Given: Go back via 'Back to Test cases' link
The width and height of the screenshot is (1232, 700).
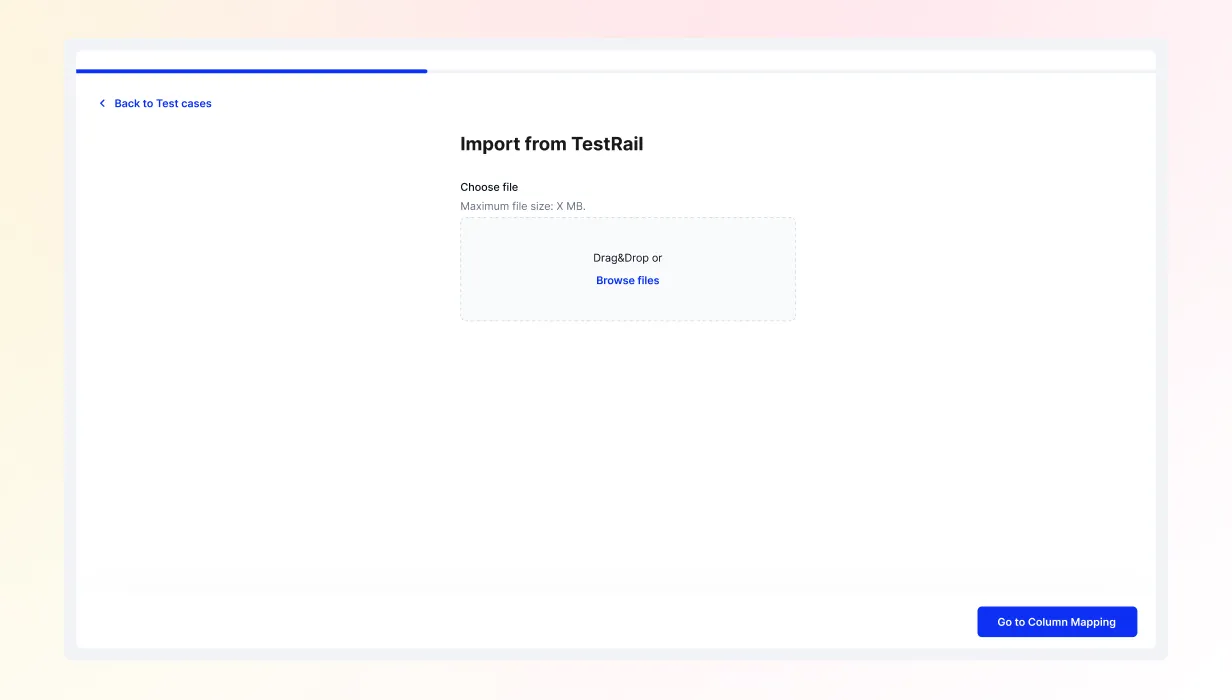Looking at the screenshot, I should [x=163, y=103].
